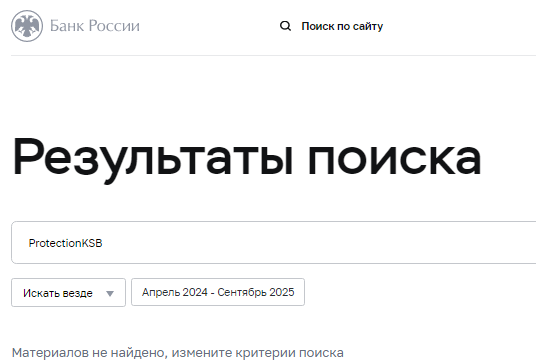This screenshot has width=536, height=364.
Task: Open the 'Поиск по сайту' site search
Action: coord(331,26)
